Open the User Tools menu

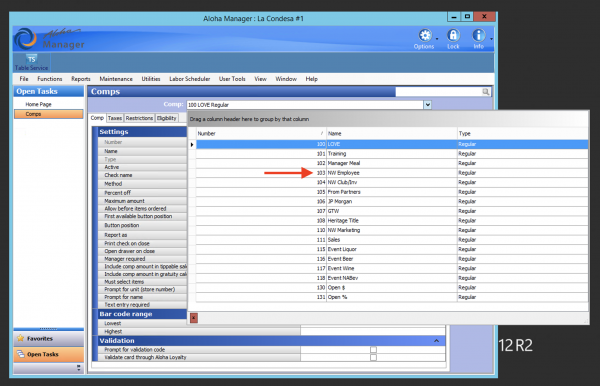coord(232,79)
